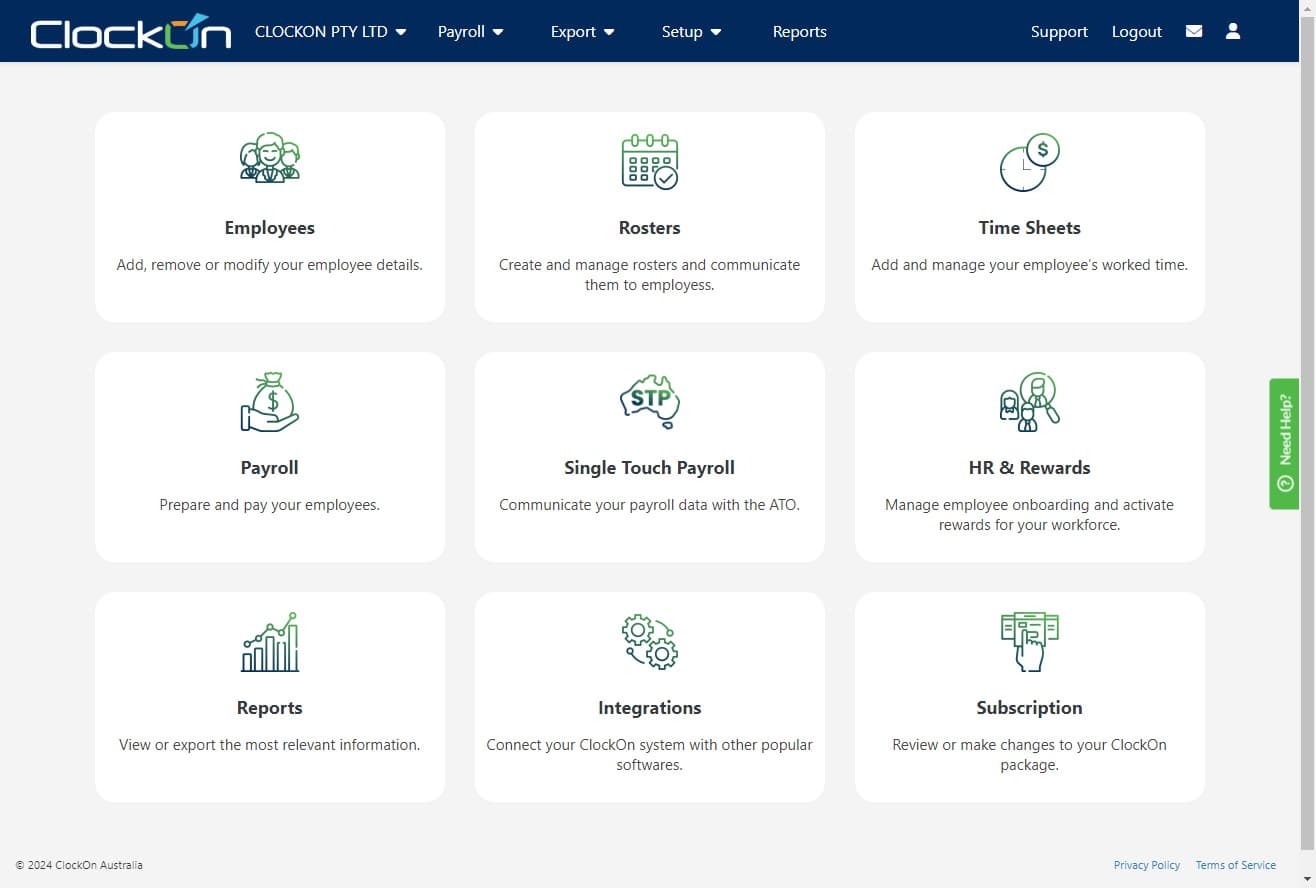Click the ClockOn logo
This screenshot has width=1316, height=888.
[131, 31]
